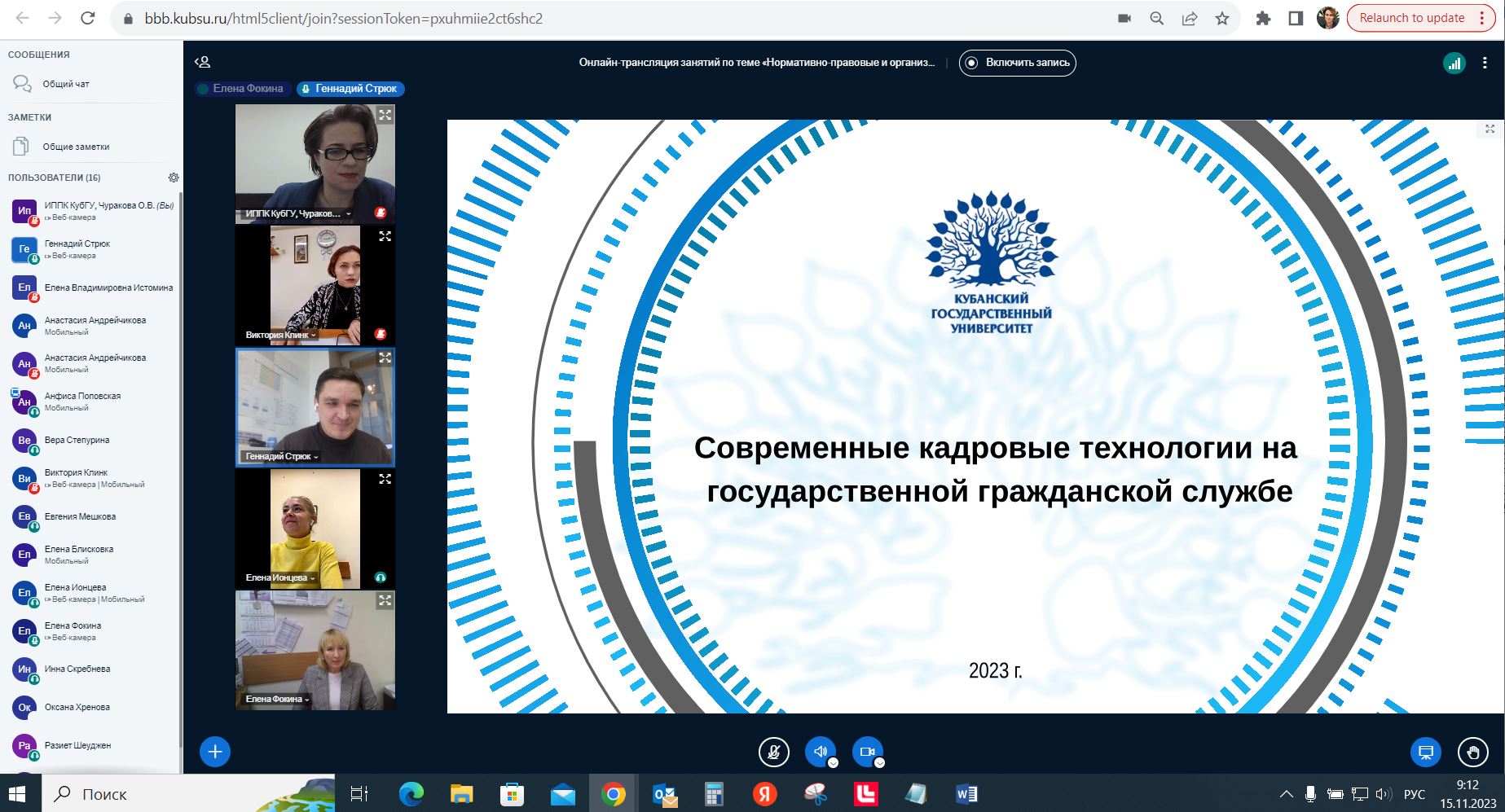The height and width of the screenshot is (812, 1505).
Task: Click the Геннадий Стрюк webcam thumbnail
Action: click(x=315, y=407)
